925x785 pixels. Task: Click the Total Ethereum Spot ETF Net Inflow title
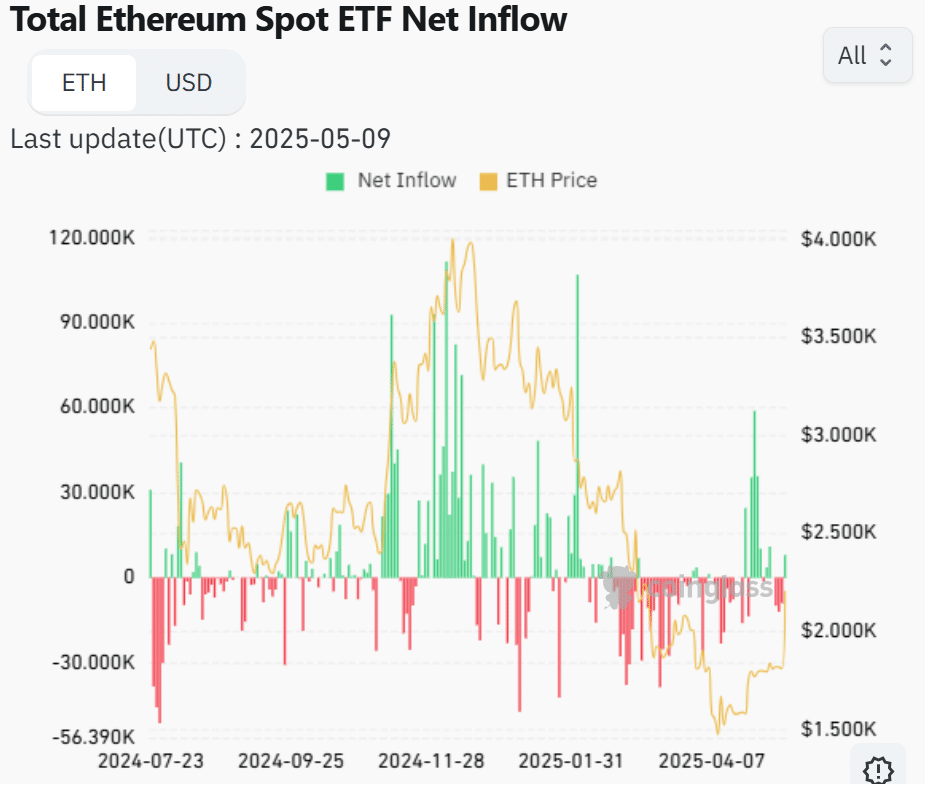289,19
